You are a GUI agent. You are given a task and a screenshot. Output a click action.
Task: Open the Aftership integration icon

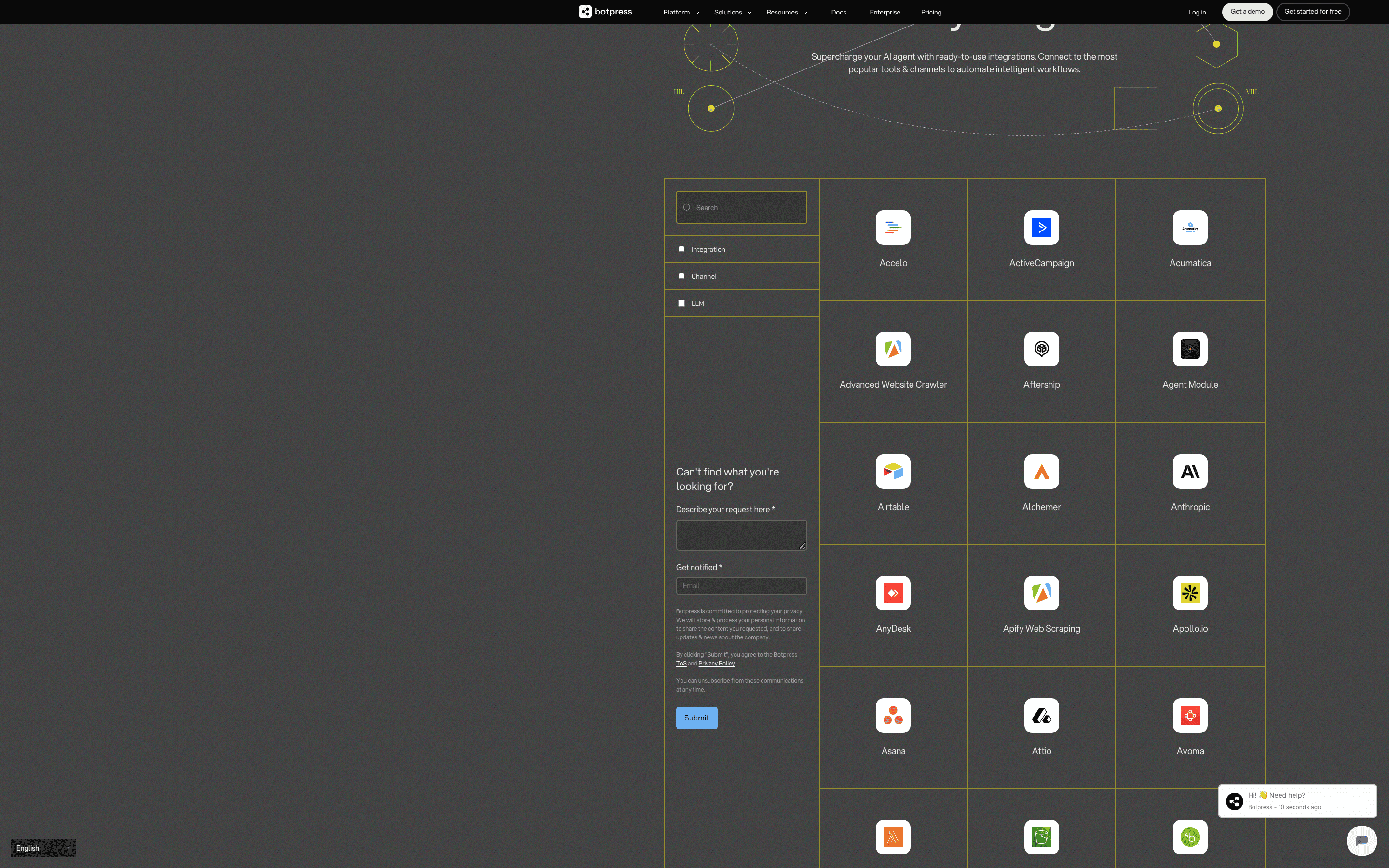[x=1041, y=349]
